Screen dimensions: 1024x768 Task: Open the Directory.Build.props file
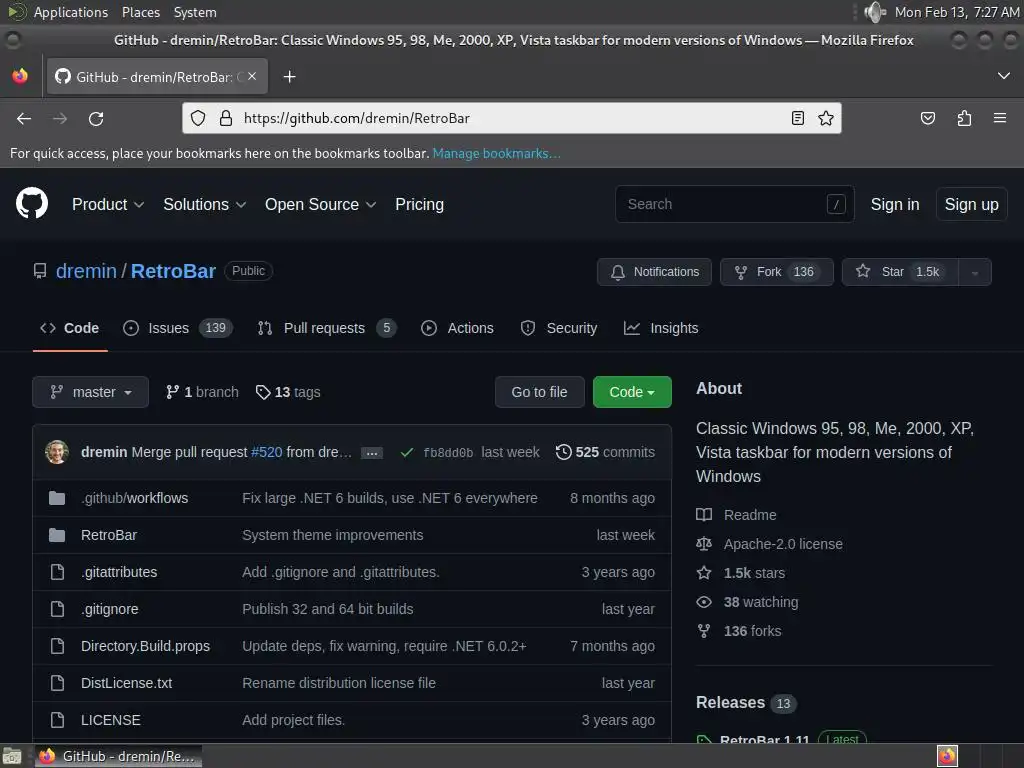coord(145,646)
